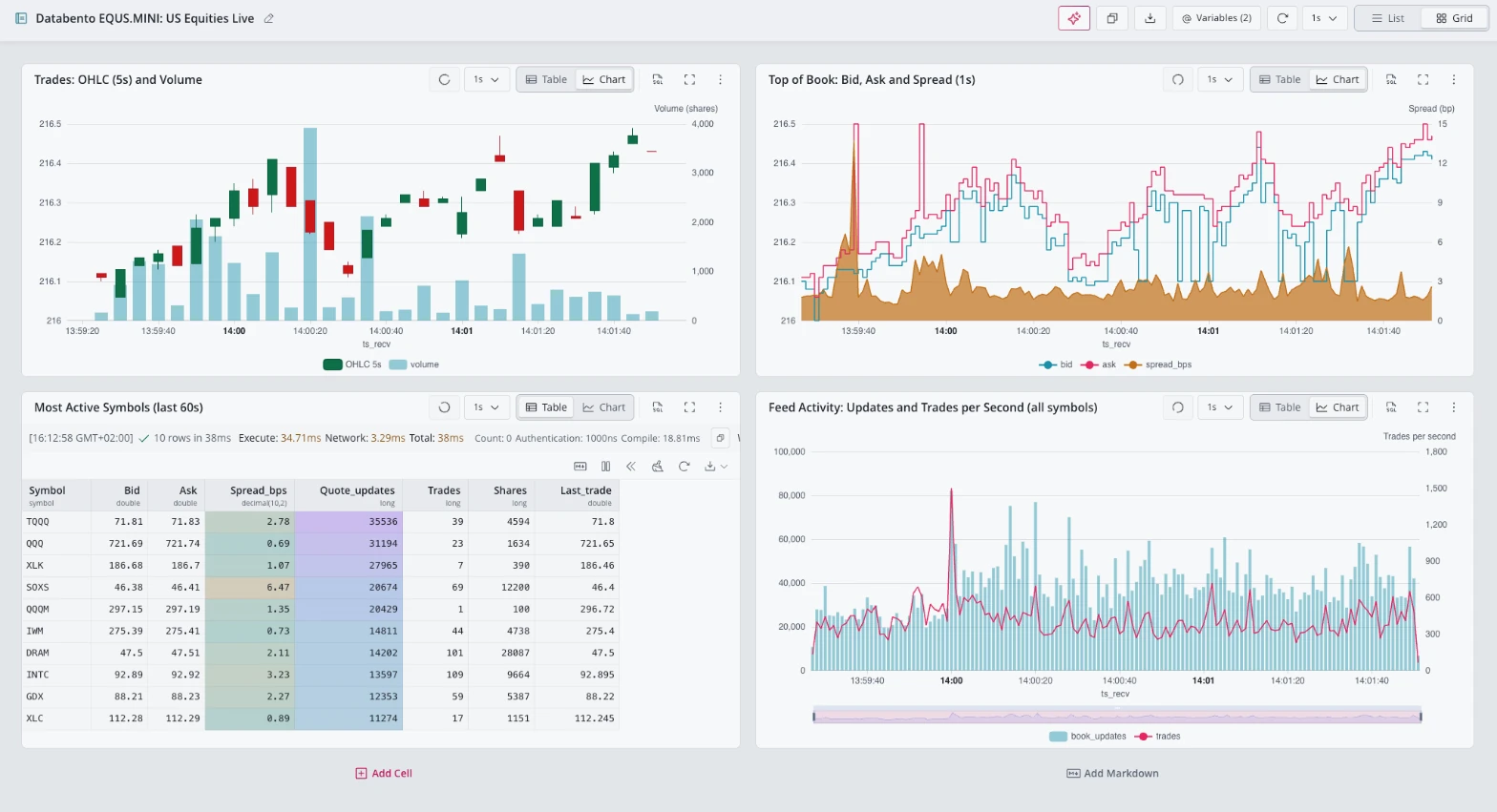Image resolution: width=1497 pixels, height=812 pixels.
Task: Open SQL editor for Feed Activity cell
Action: tap(1391, 407)
